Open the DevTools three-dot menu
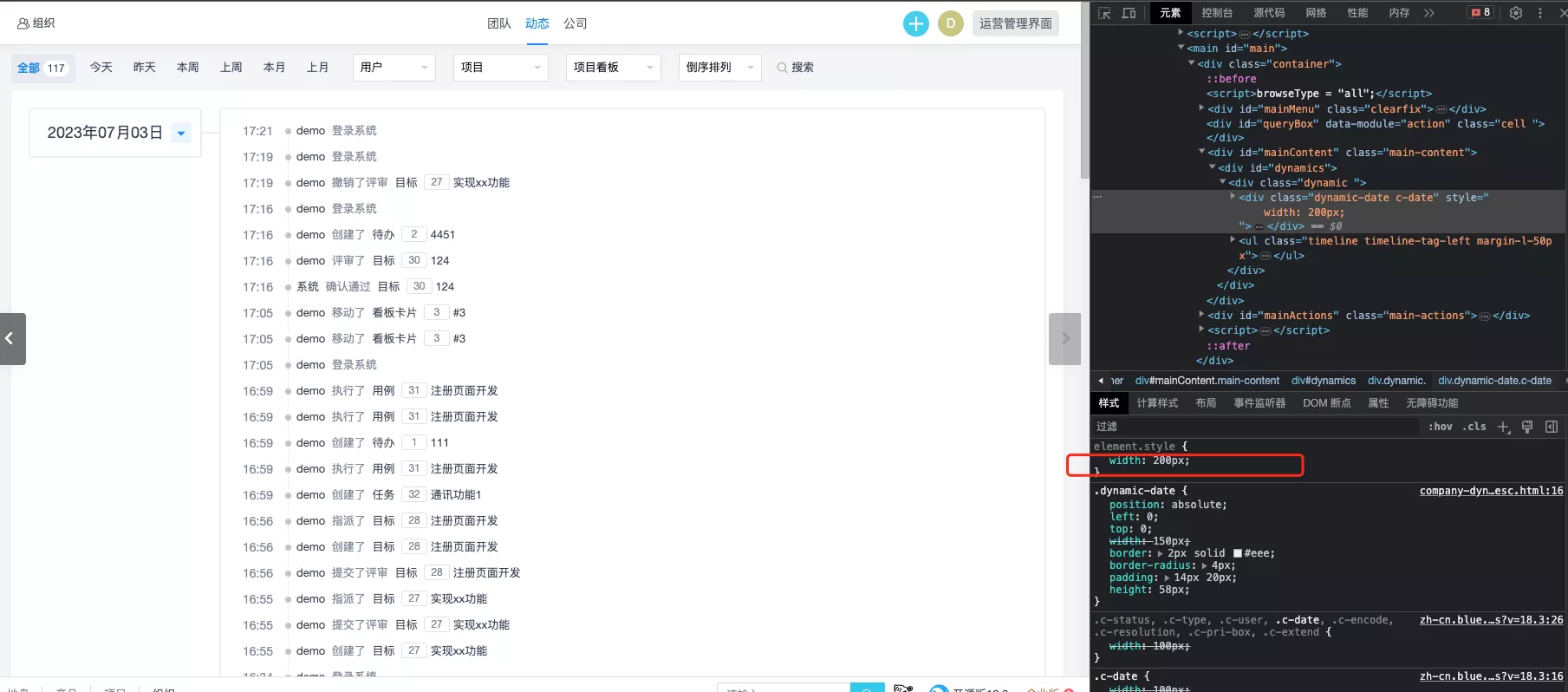This screenshot has width=1568, height=692. pyautogui.click(x=1540, y=13)
